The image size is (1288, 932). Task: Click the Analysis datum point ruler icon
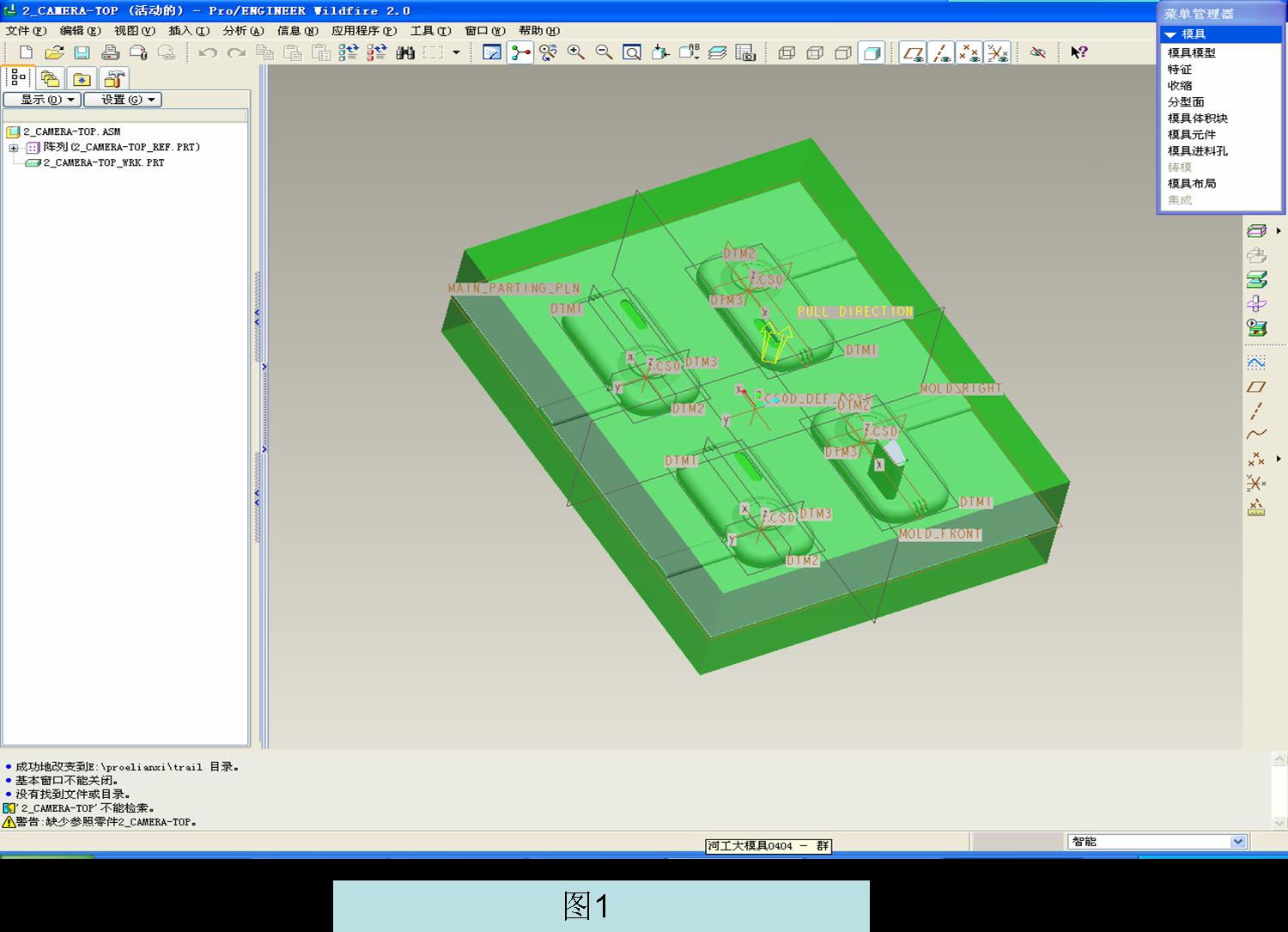1256,507
